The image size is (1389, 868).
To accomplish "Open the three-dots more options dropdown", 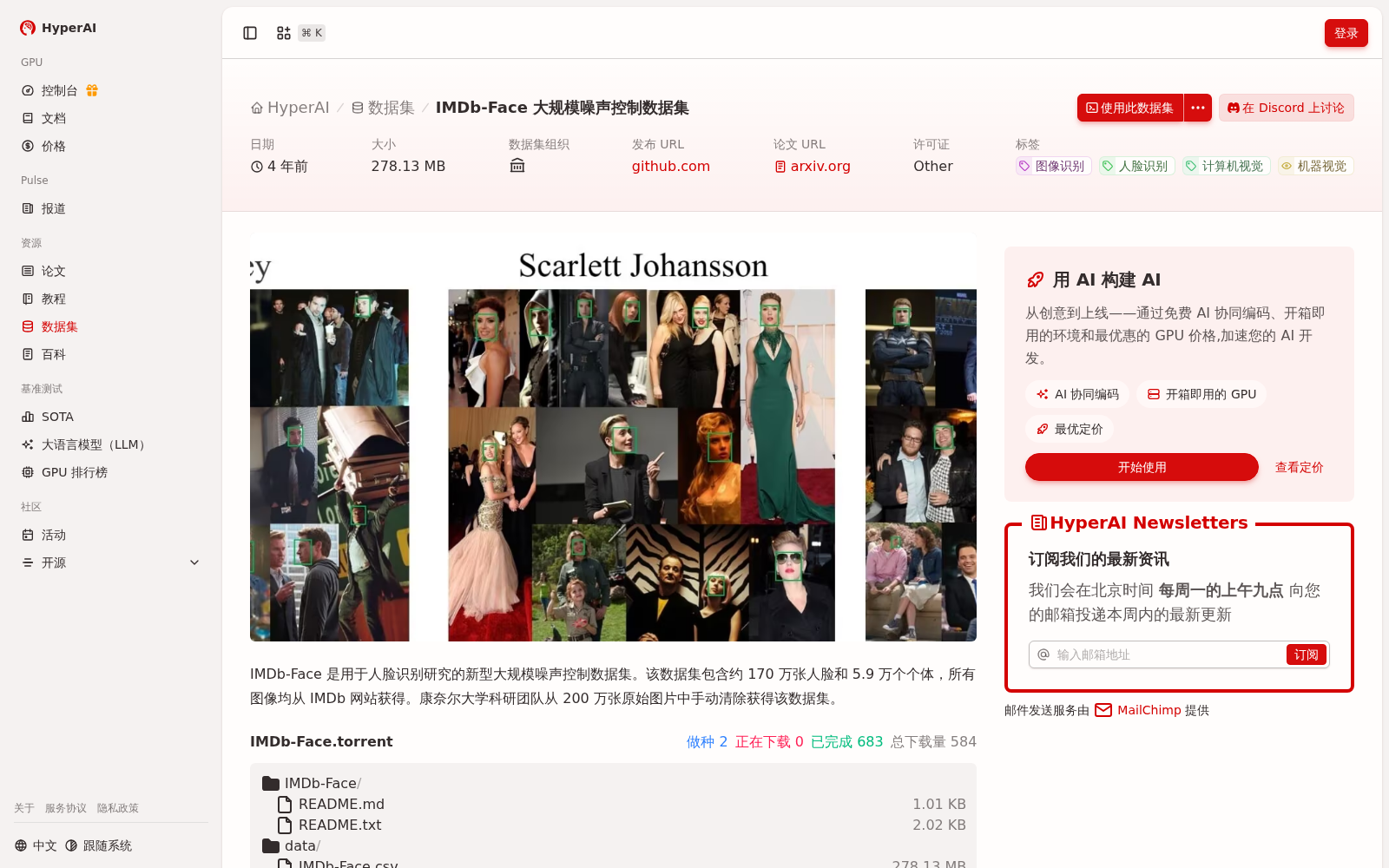I will 1198,108.
